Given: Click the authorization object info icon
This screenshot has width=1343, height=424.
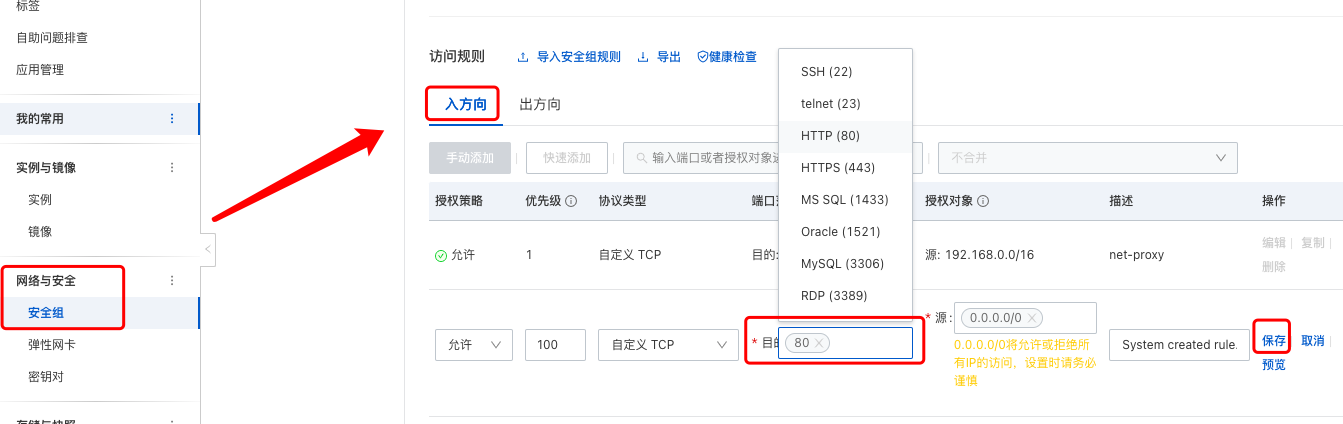Looking at the screenshot, I should [983, 201].
